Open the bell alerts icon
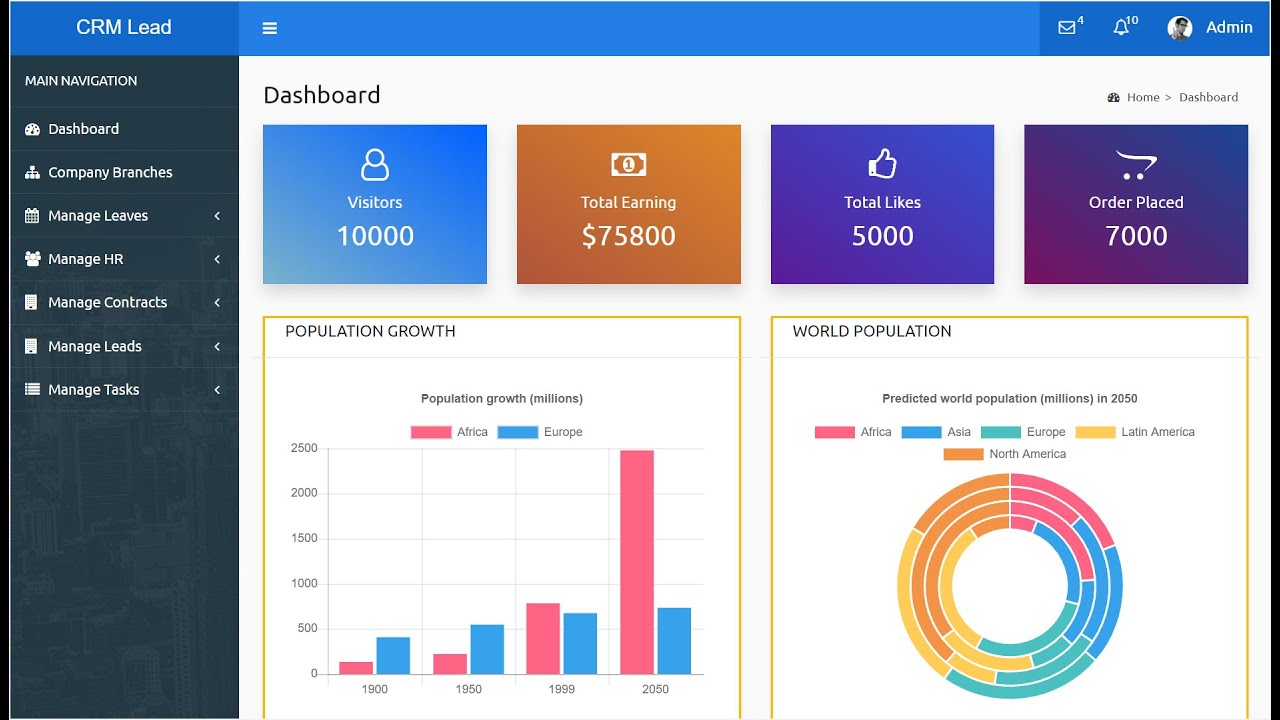 coord(1121,28)
